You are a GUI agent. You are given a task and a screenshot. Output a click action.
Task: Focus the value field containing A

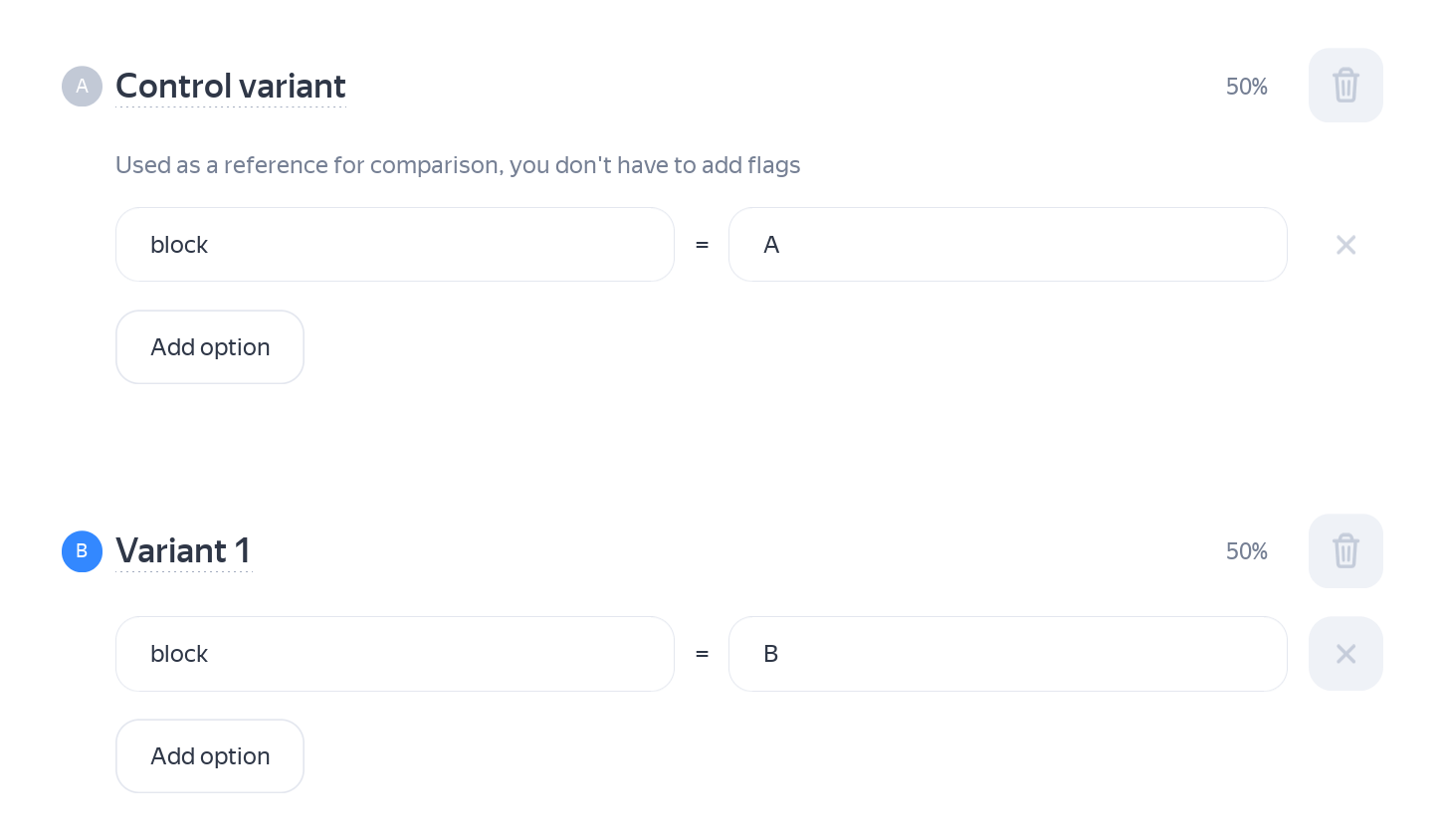(x=1007, y=245)
